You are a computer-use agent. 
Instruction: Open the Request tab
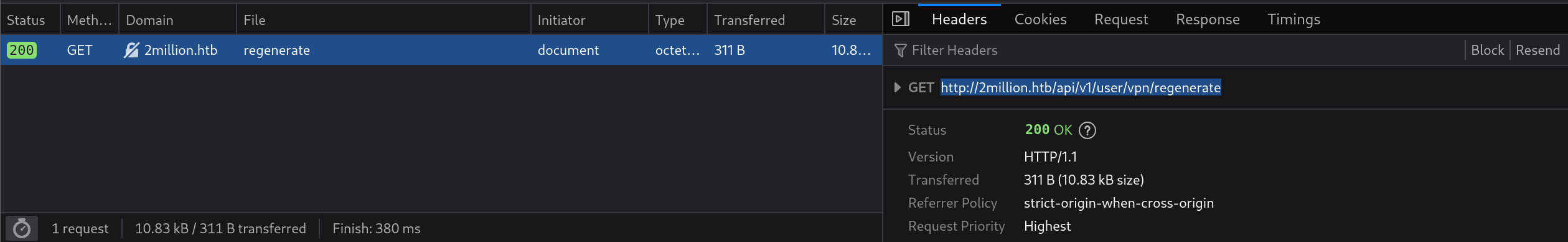click(x=1120, y=19)
